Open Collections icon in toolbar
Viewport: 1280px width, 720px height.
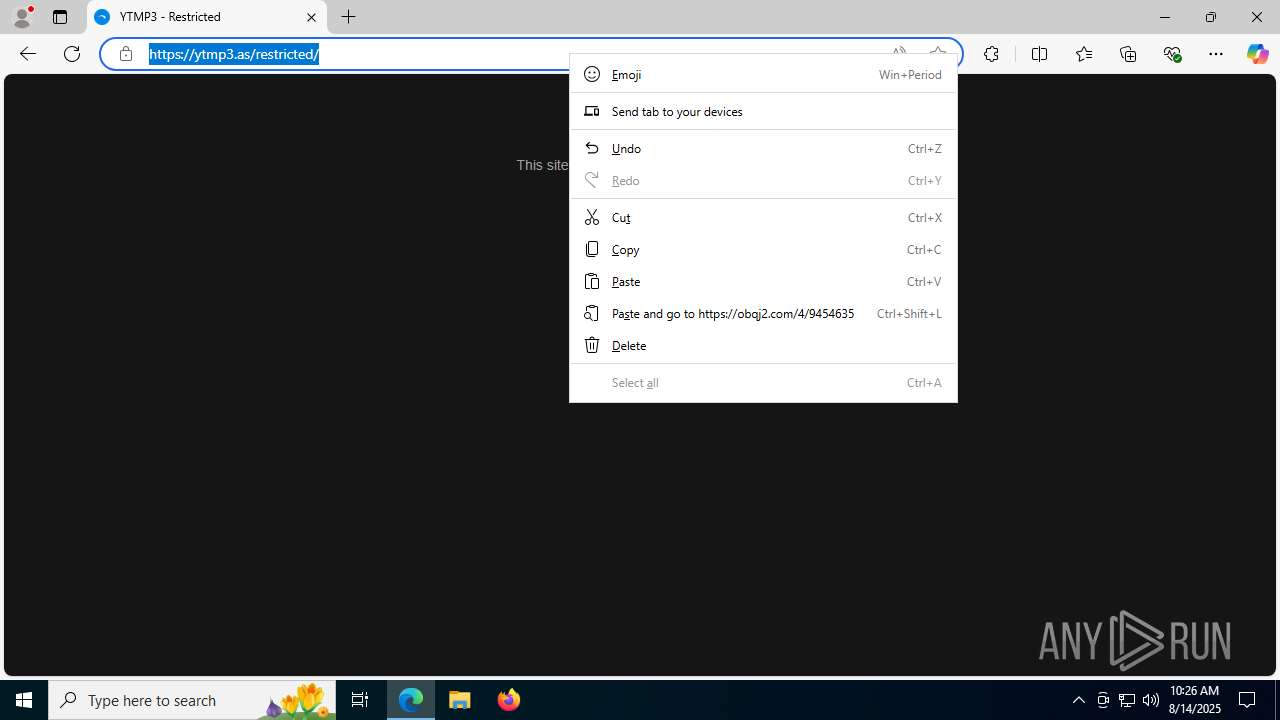click(x=1128, y=54)
